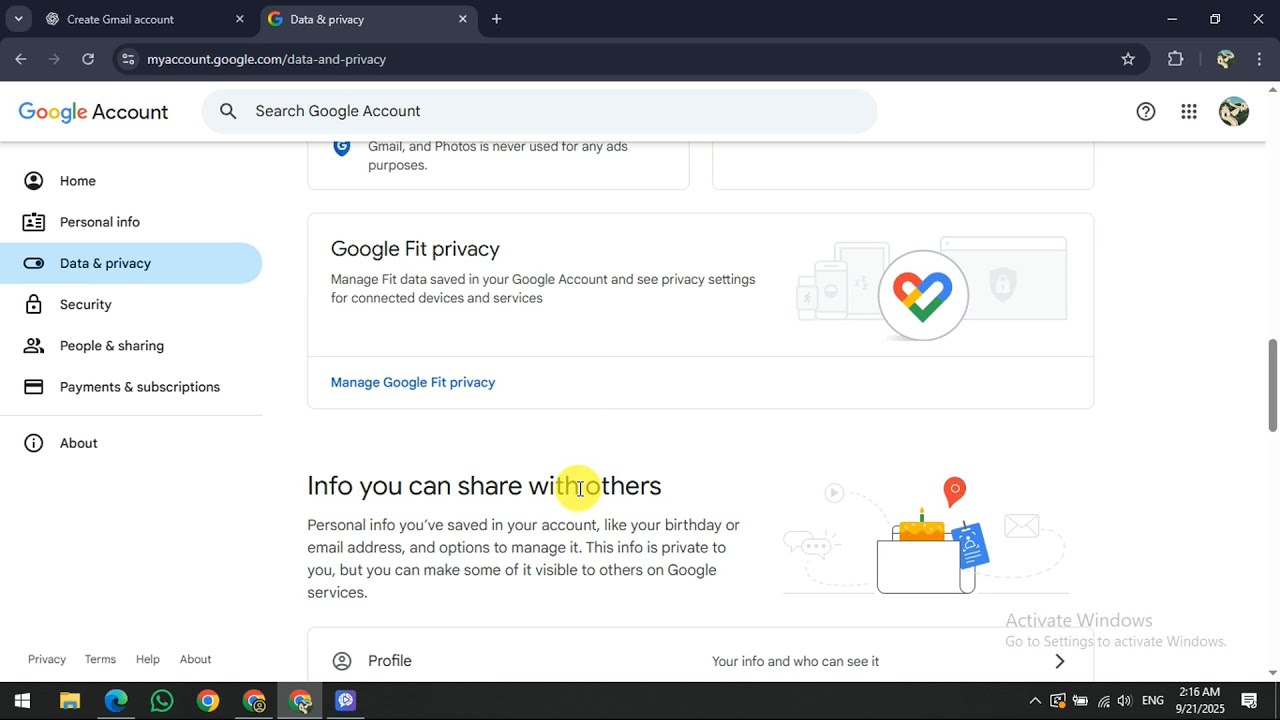Viewport: 1280px width, 720px height.
Task: Click the Chrome profile avatar in toolbar
Action: click(x=1225, y=59)
